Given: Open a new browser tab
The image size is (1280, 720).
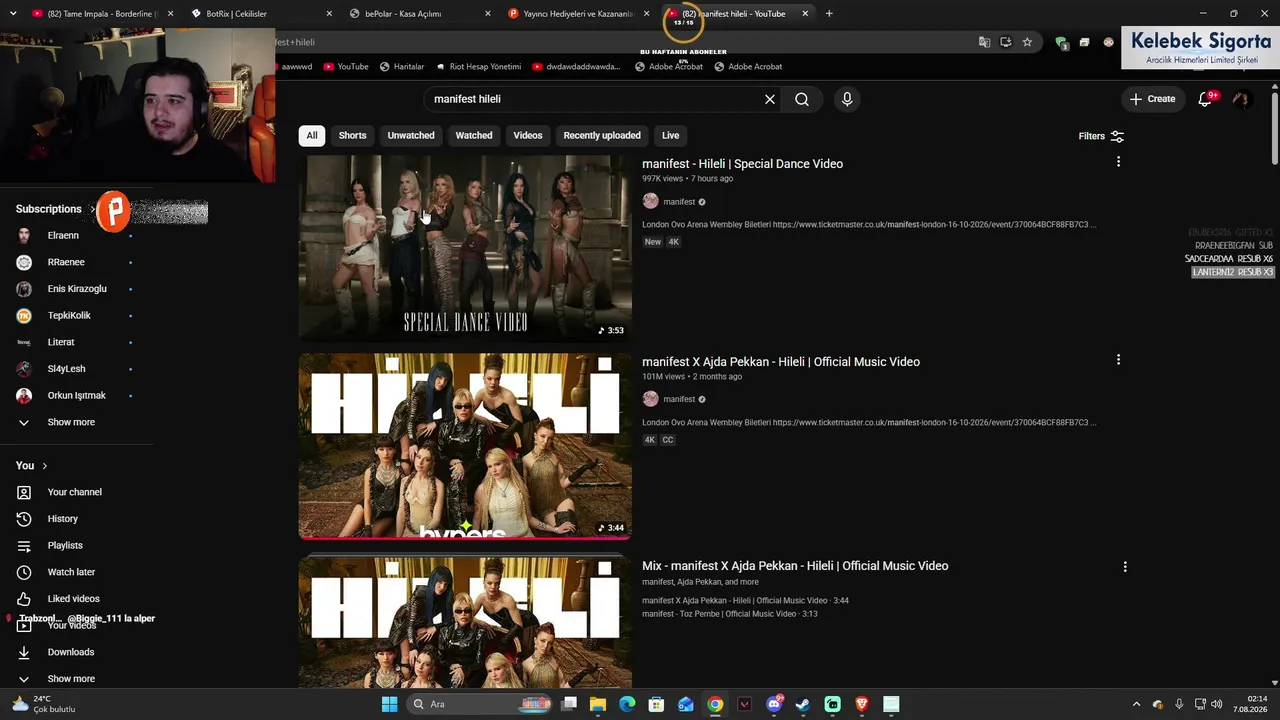Looking at the screenshot, I should point(829,14).
